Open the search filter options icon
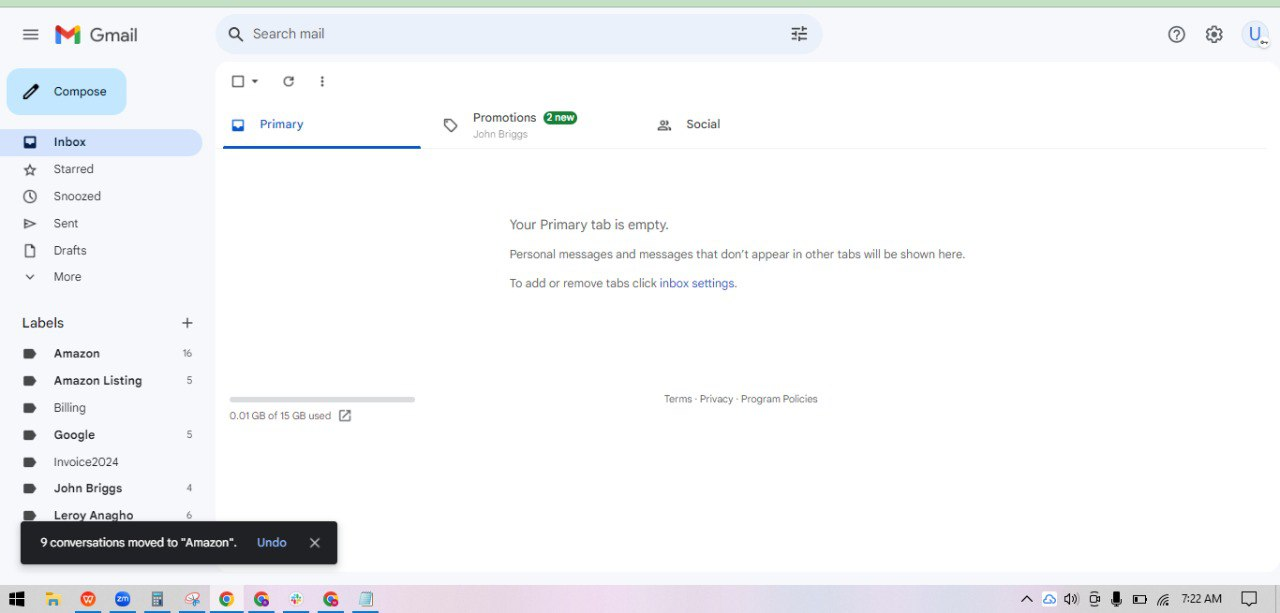1280x613 pixels. pos(799,34)
